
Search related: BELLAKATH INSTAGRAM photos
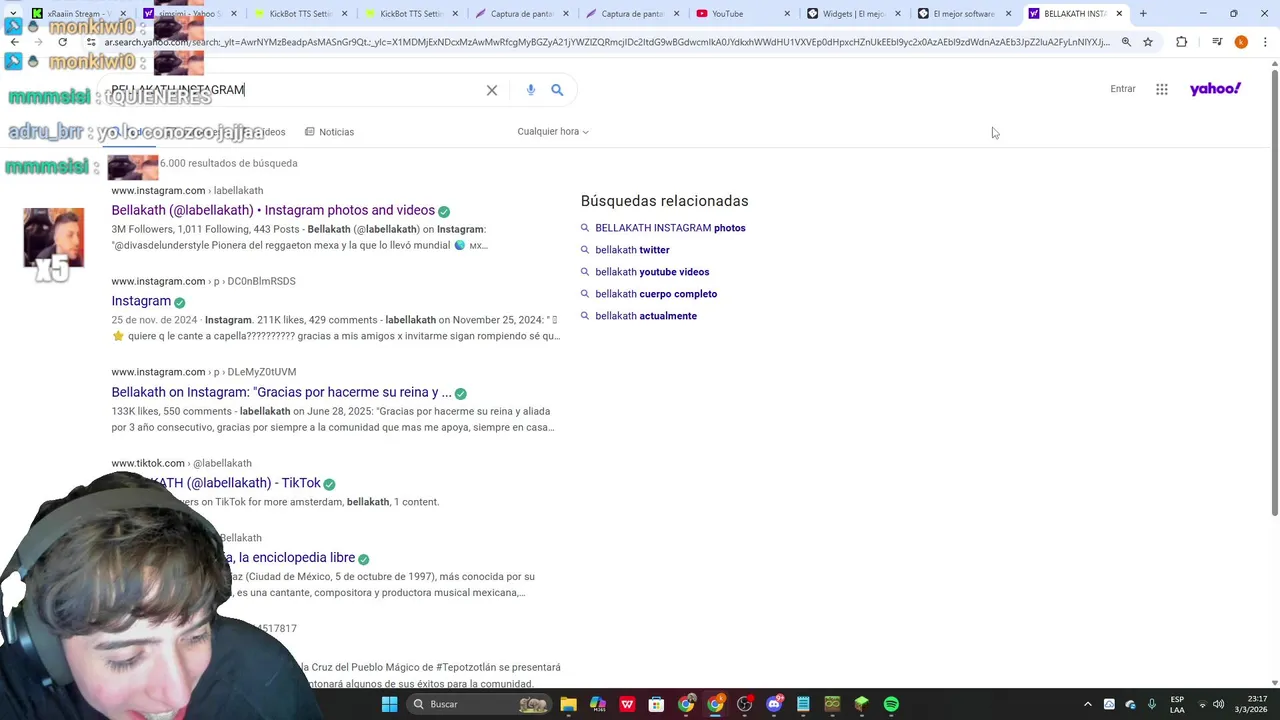[670, 228]
